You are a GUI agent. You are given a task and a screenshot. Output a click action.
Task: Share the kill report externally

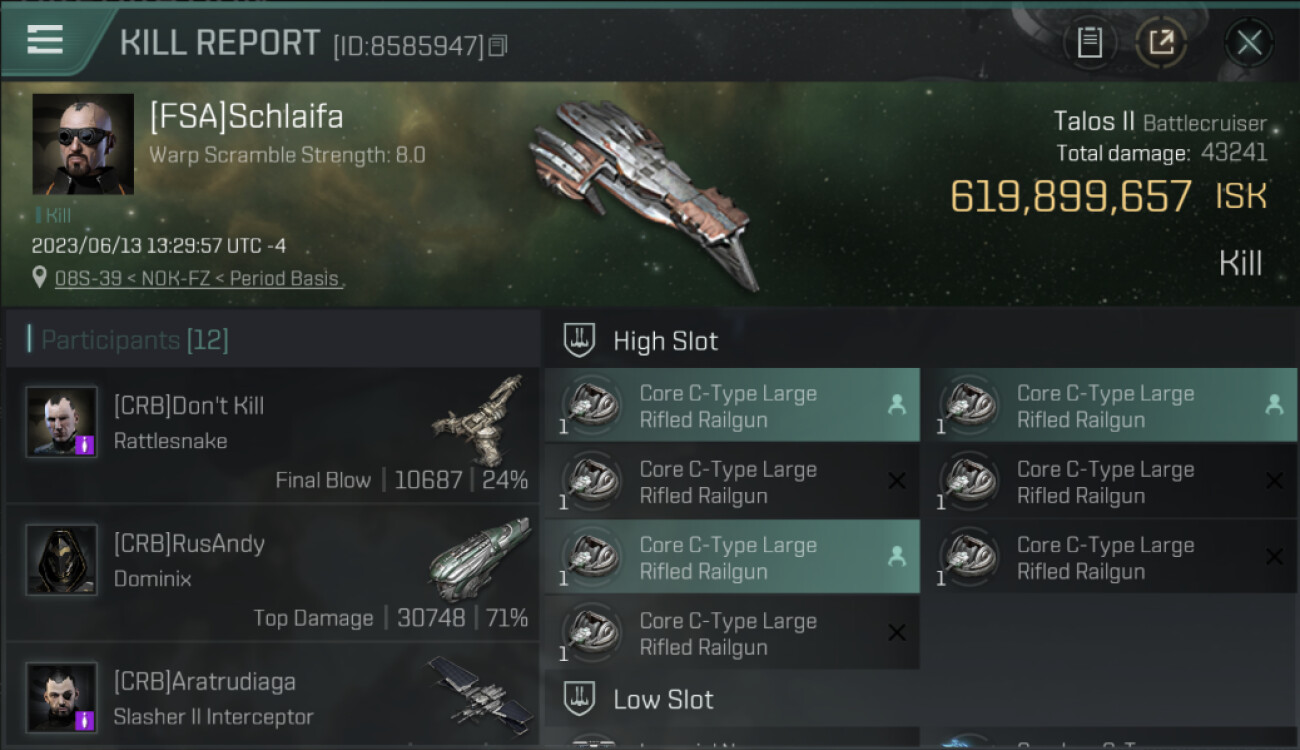coord(1161,42)
